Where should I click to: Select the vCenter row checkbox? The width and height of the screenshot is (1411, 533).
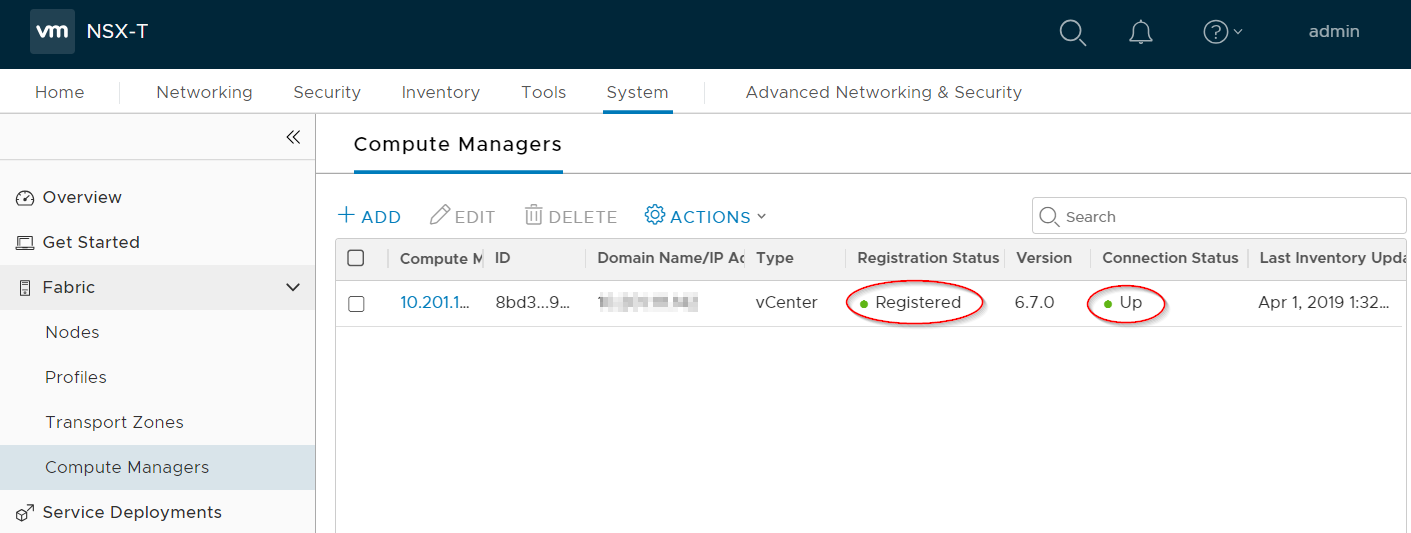pos(356,303)
